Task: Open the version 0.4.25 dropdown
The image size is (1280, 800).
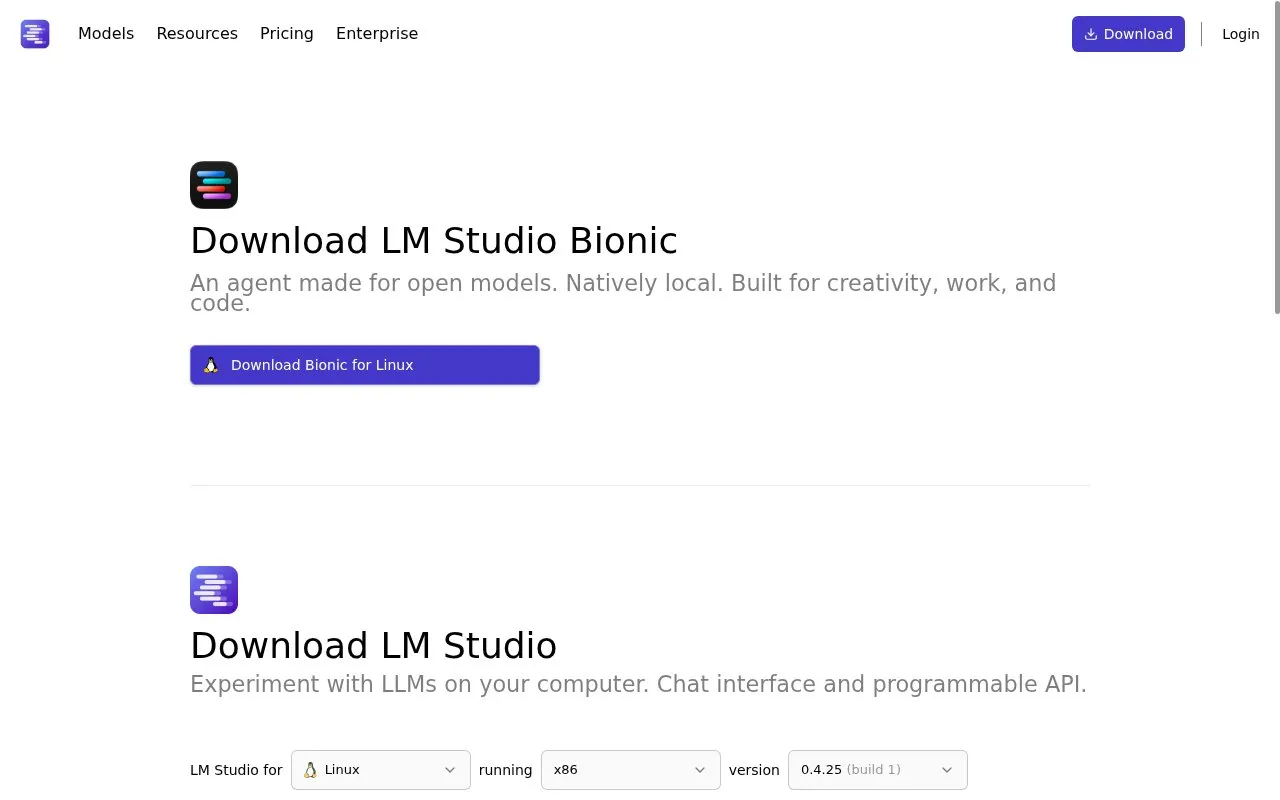Action: 878,770
